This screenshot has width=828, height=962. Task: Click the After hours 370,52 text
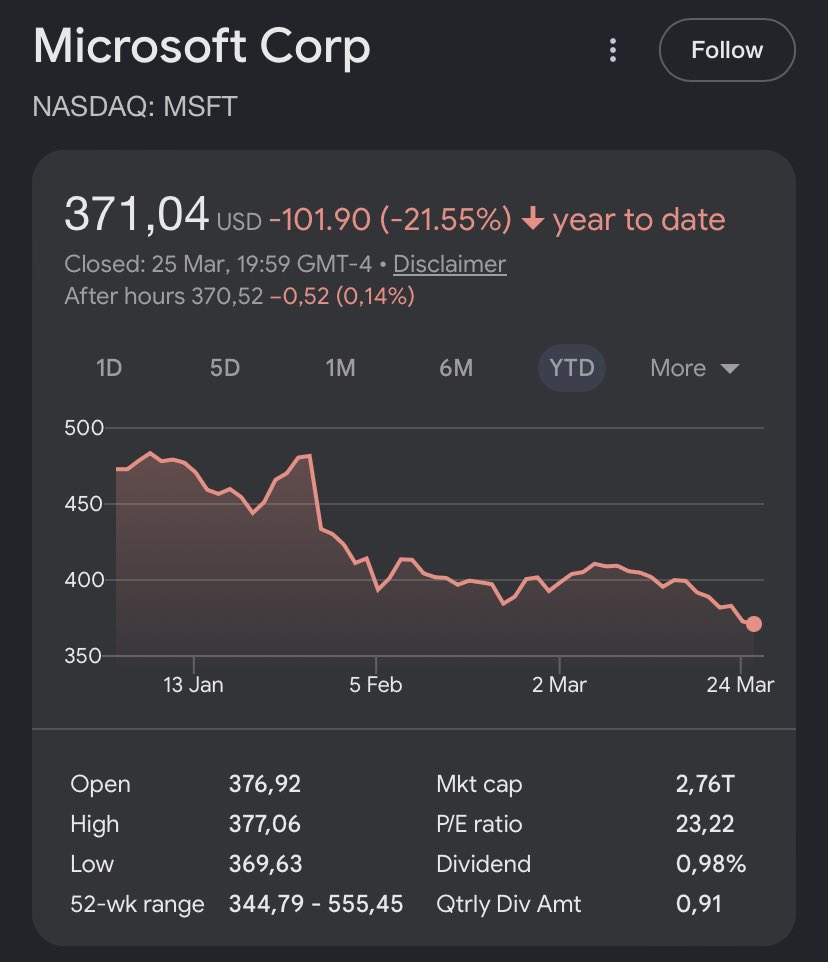pos(164,296)
